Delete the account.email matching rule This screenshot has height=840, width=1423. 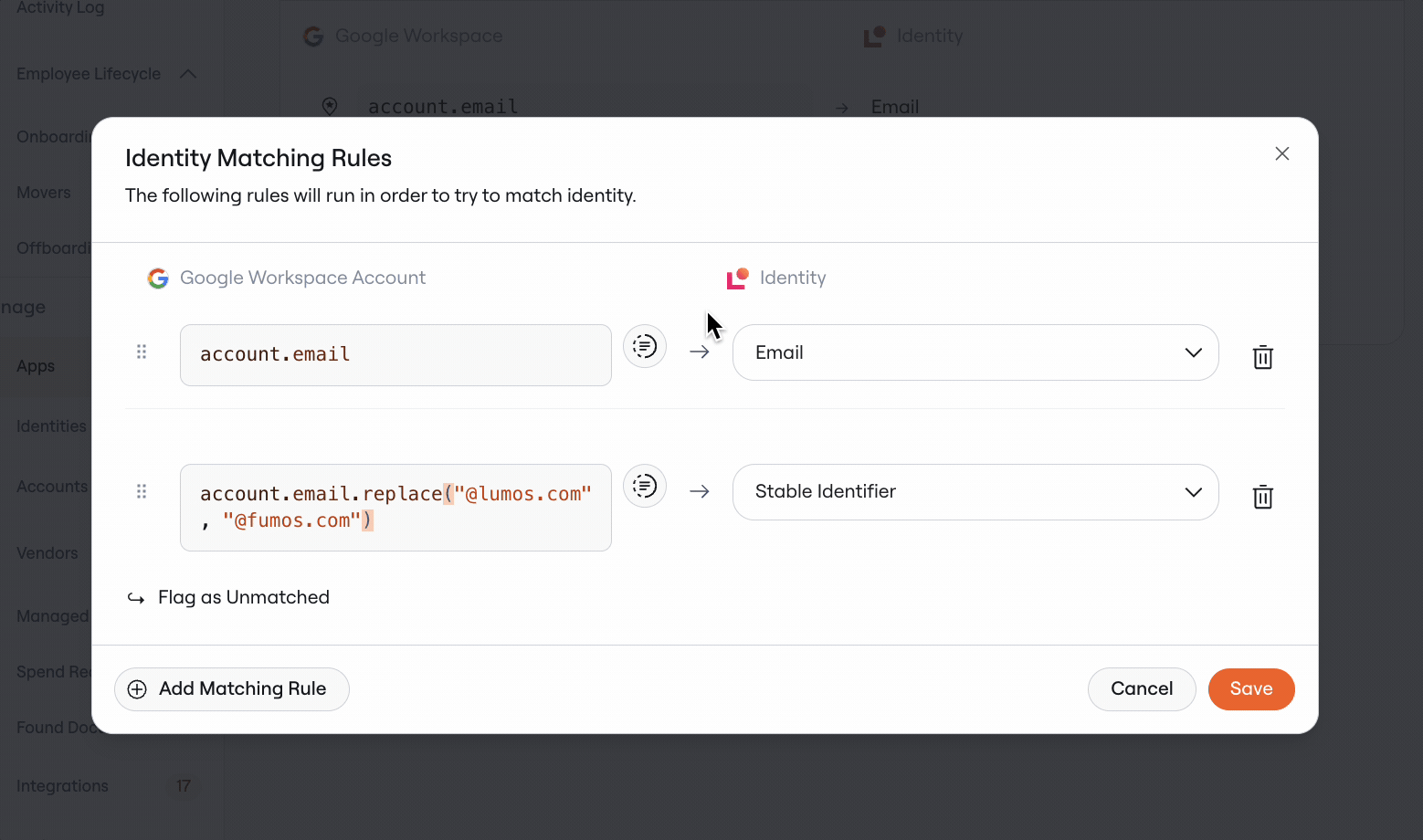1262,357
